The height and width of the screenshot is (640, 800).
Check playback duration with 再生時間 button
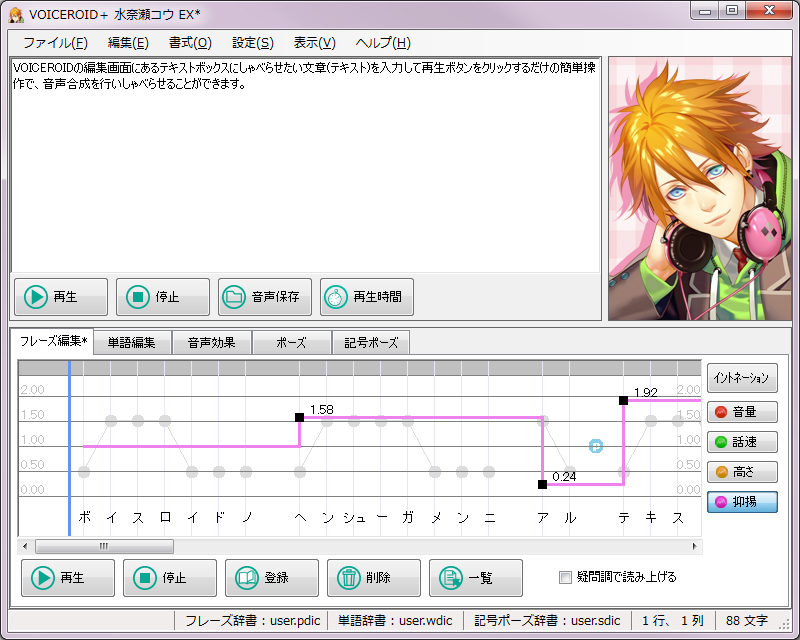[x=367, y=297]
